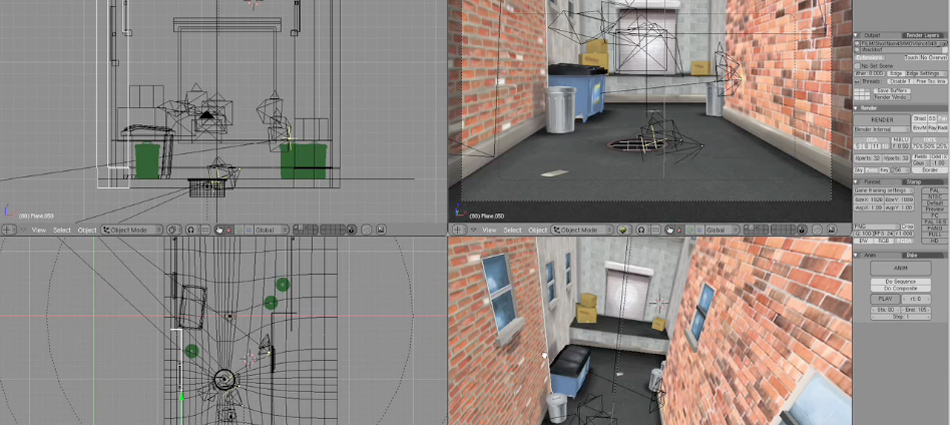Open output directory file browser icon
Screen dimensions: 950x425
click(857, 44)
